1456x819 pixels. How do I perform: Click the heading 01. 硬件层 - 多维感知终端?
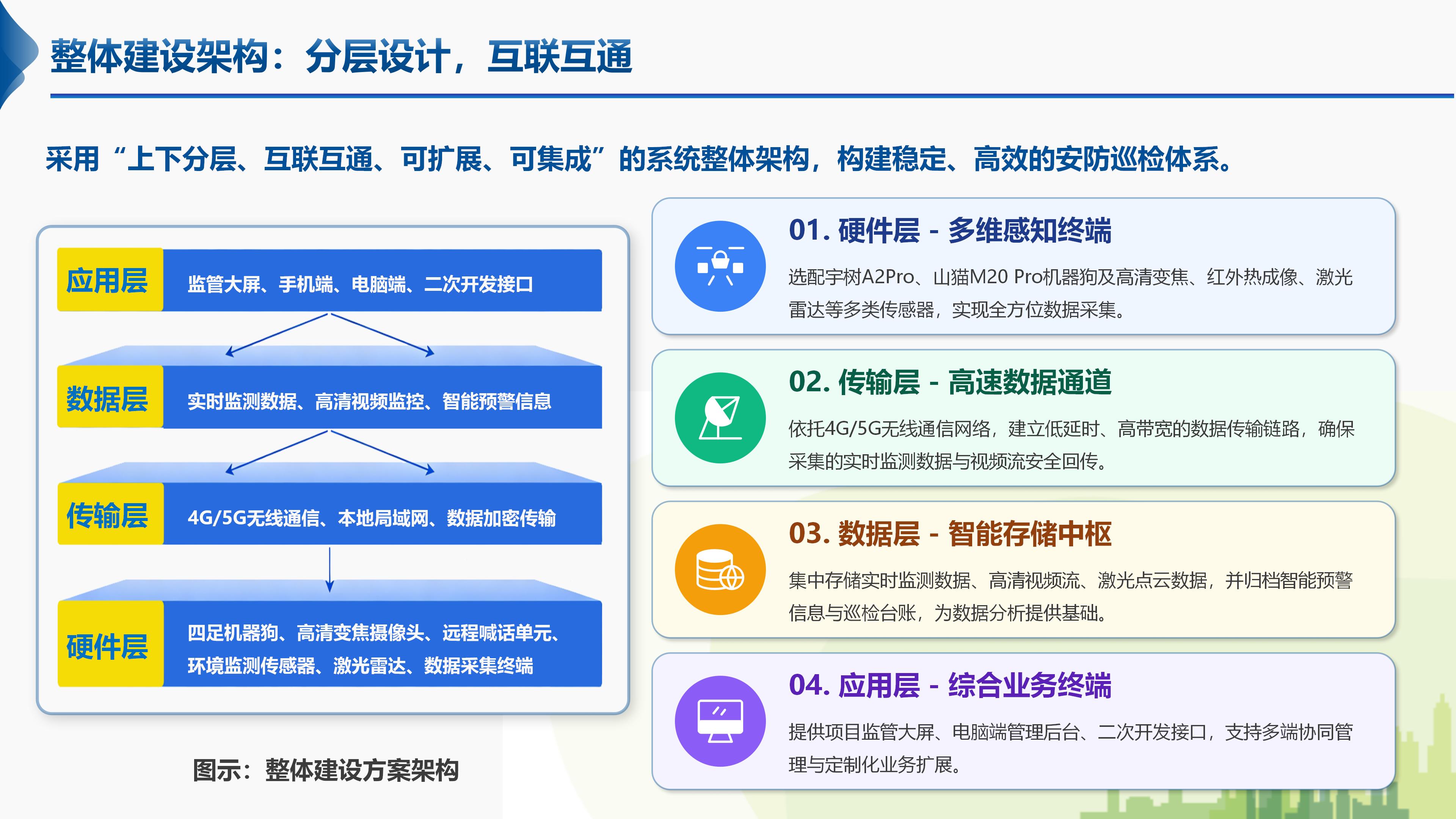click(949, 231)
